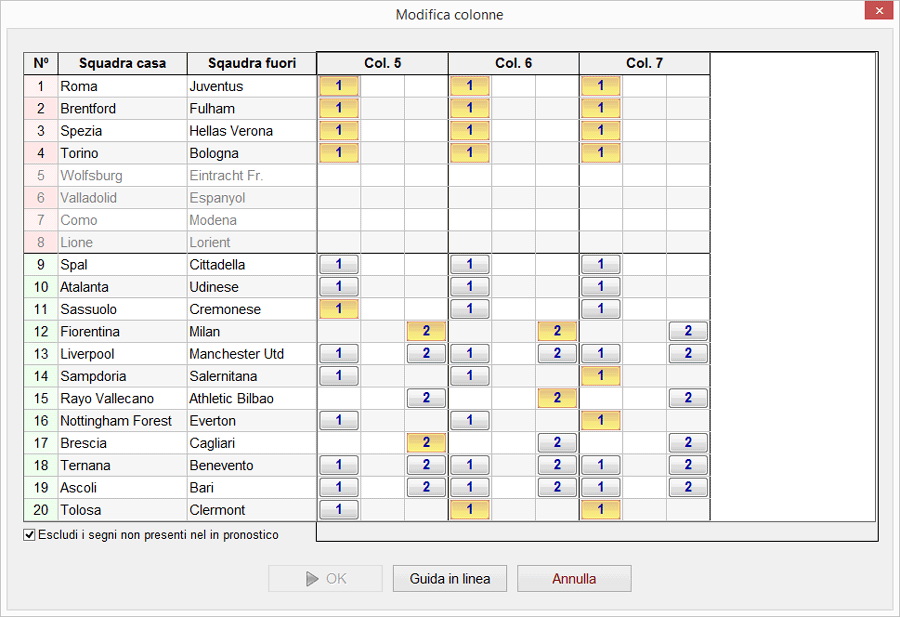Select row number 13 for Liverpool

click(41, 354)
